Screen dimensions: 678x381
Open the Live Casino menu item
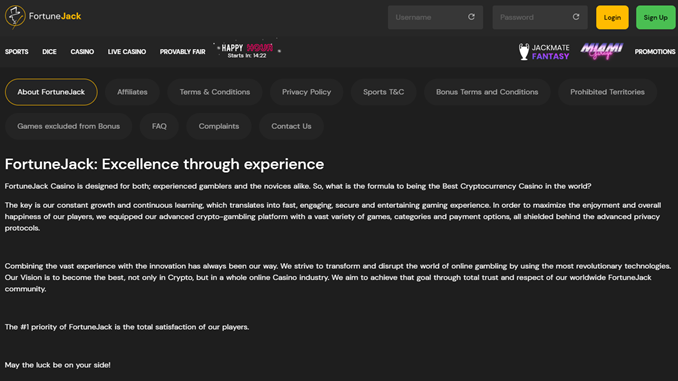point(127,51)
